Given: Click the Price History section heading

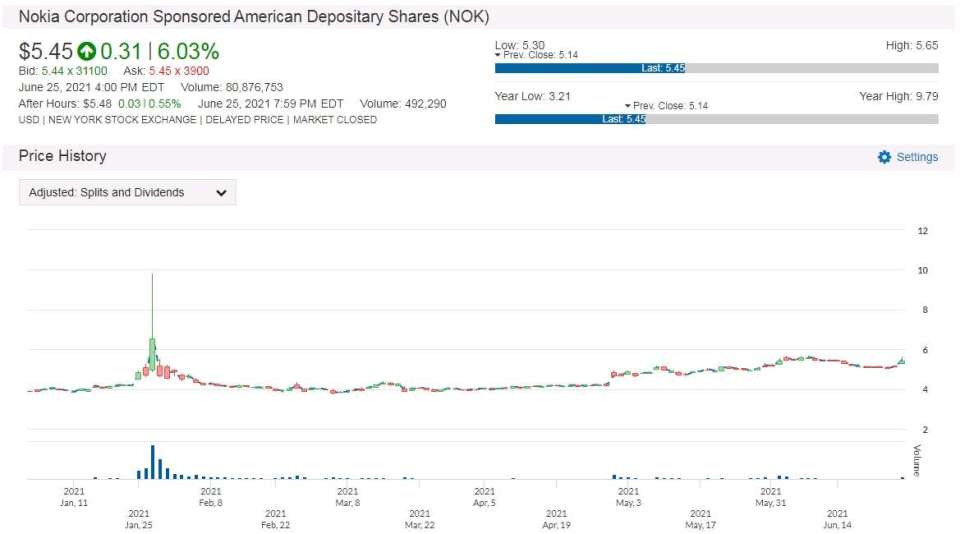Looking at the screenshot, I should point(62,156).
